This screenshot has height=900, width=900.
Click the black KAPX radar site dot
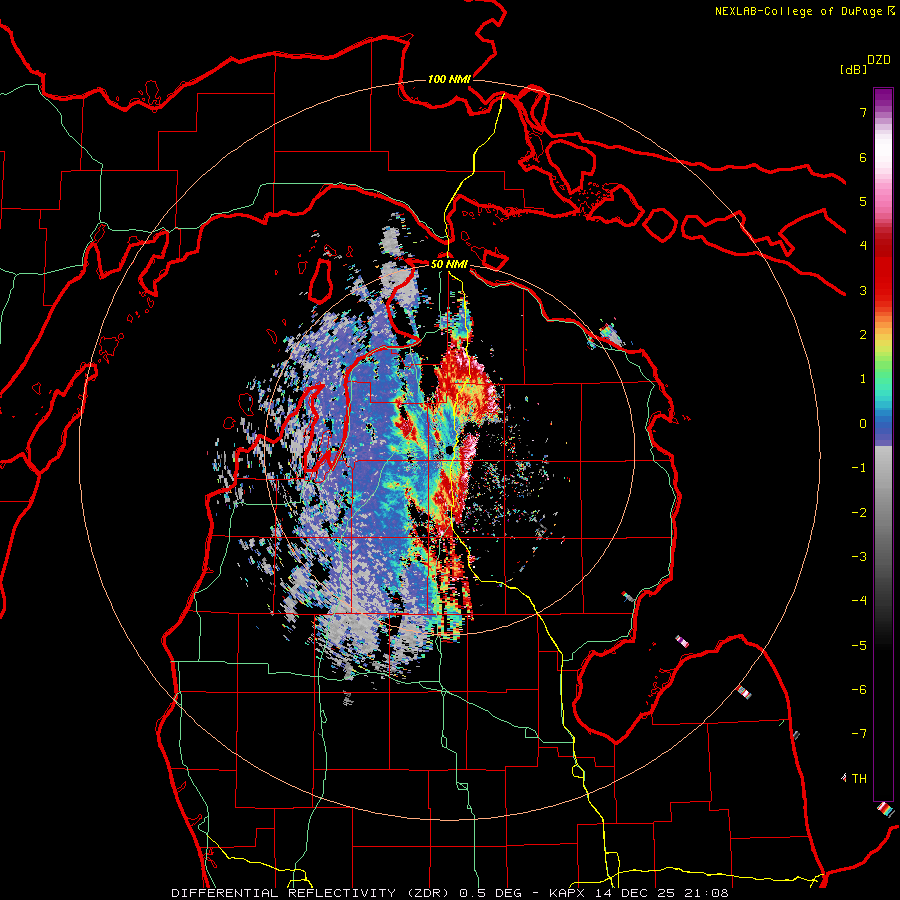pyautogui.click(x=449, y=451)
